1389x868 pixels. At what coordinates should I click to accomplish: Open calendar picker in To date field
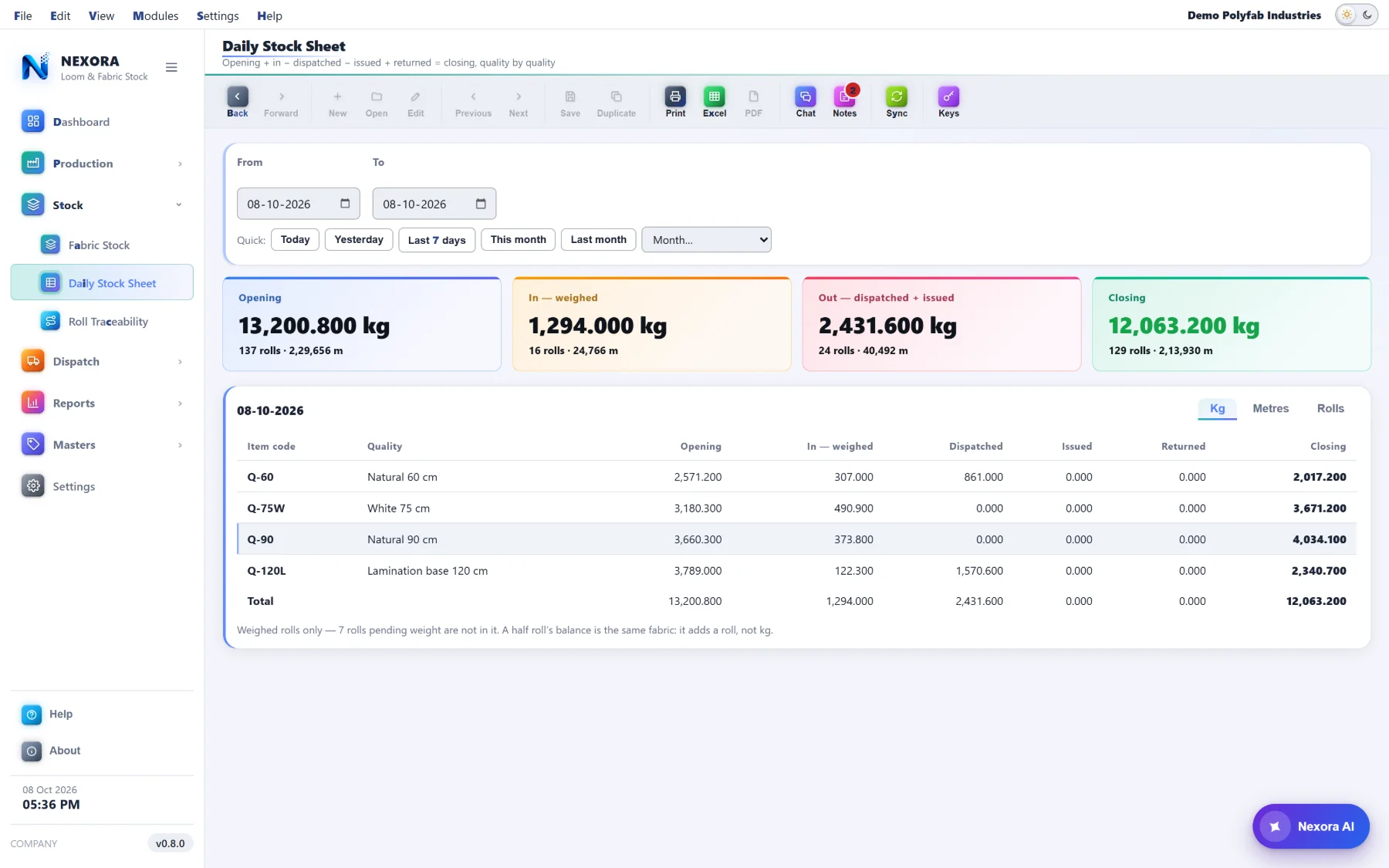tap(481, 204)
